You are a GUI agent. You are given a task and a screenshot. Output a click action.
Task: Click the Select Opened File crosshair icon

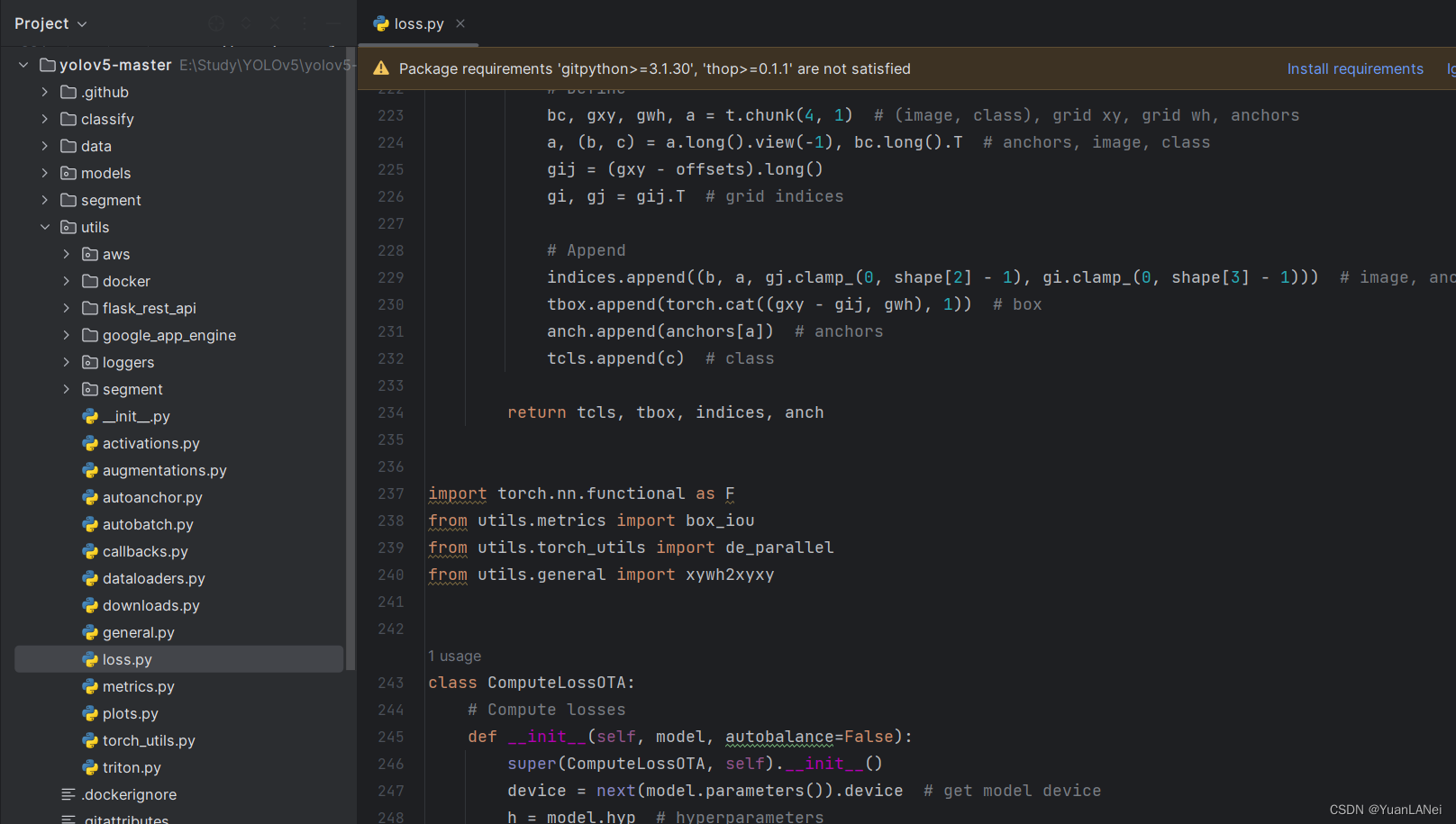click(x=216, y=23)
